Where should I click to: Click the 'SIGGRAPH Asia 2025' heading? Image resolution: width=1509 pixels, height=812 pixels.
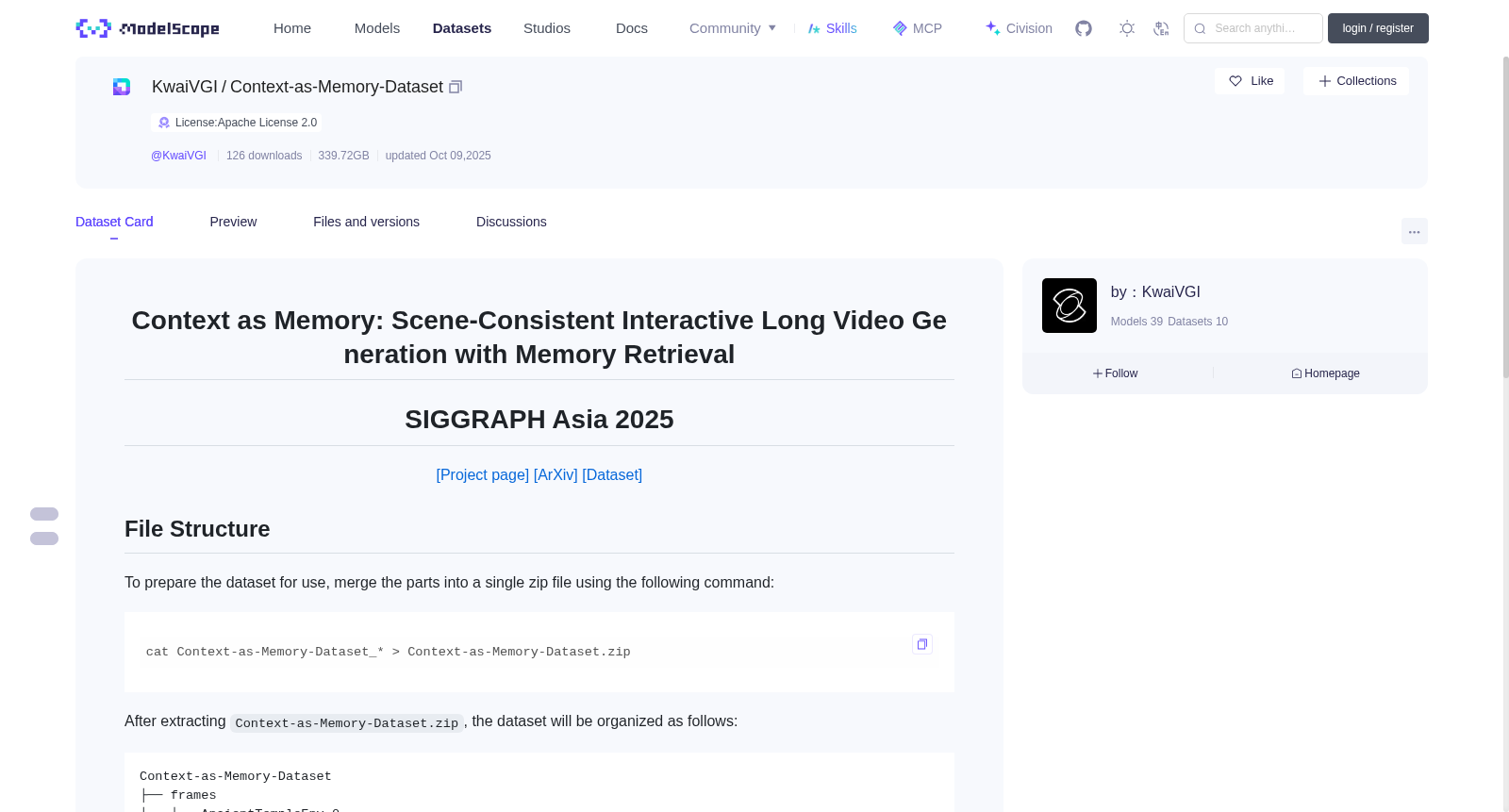(x=539, y=419)
